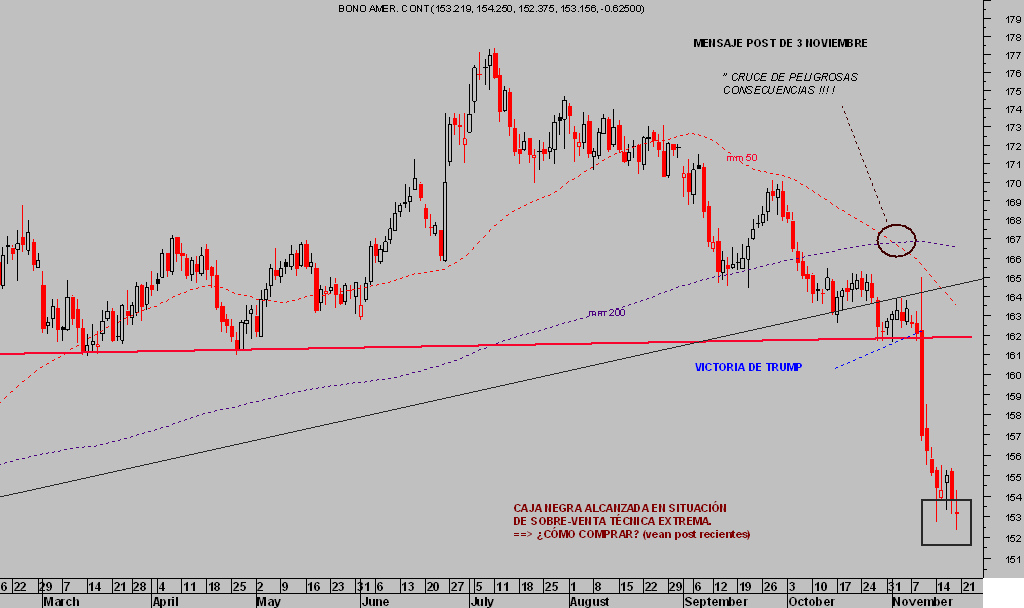Select the CAJA NEGRA ALCANZADA text note
1024x608 pixels.
(613, 508)
